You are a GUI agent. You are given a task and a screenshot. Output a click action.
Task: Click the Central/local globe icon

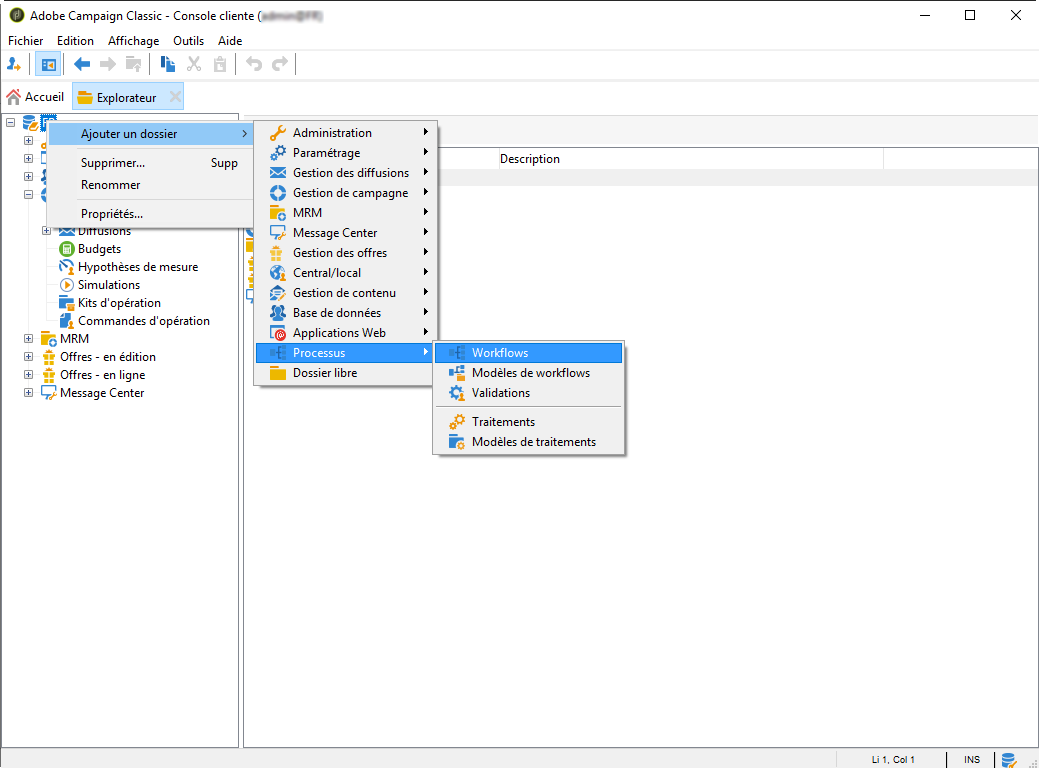click(x=278, y=273)
